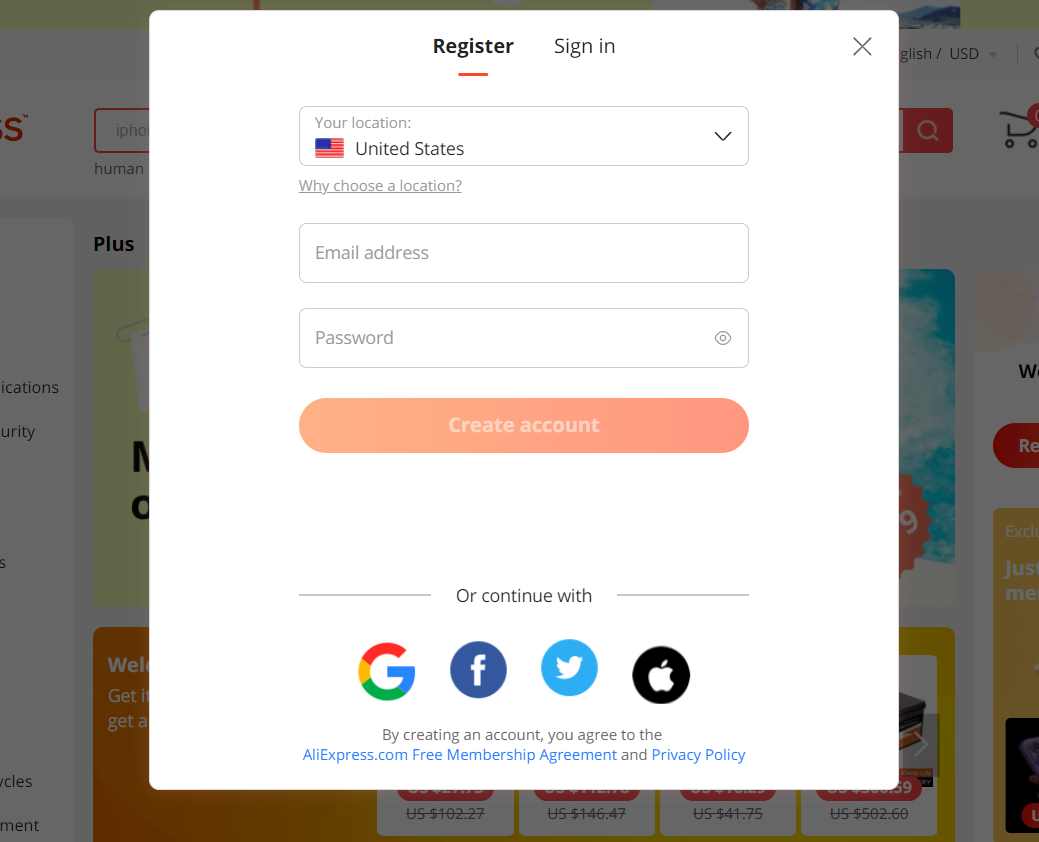
Task: Open the language and USD currency dropdown
Action: (948, 54)
